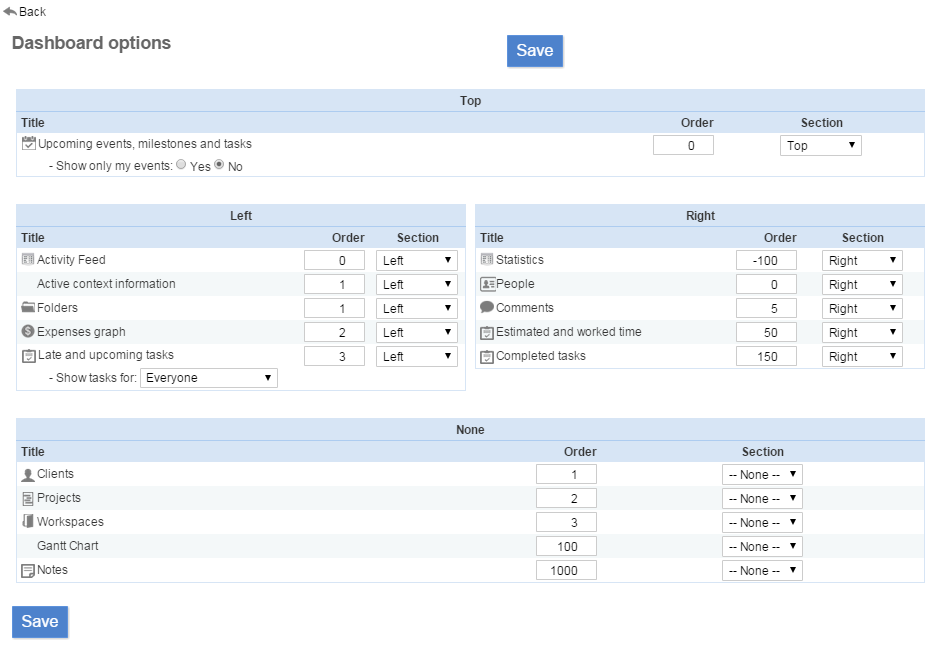932x665 pixels.
Task: Click the Order field for Completed tasks
Action: pos(766,356)
